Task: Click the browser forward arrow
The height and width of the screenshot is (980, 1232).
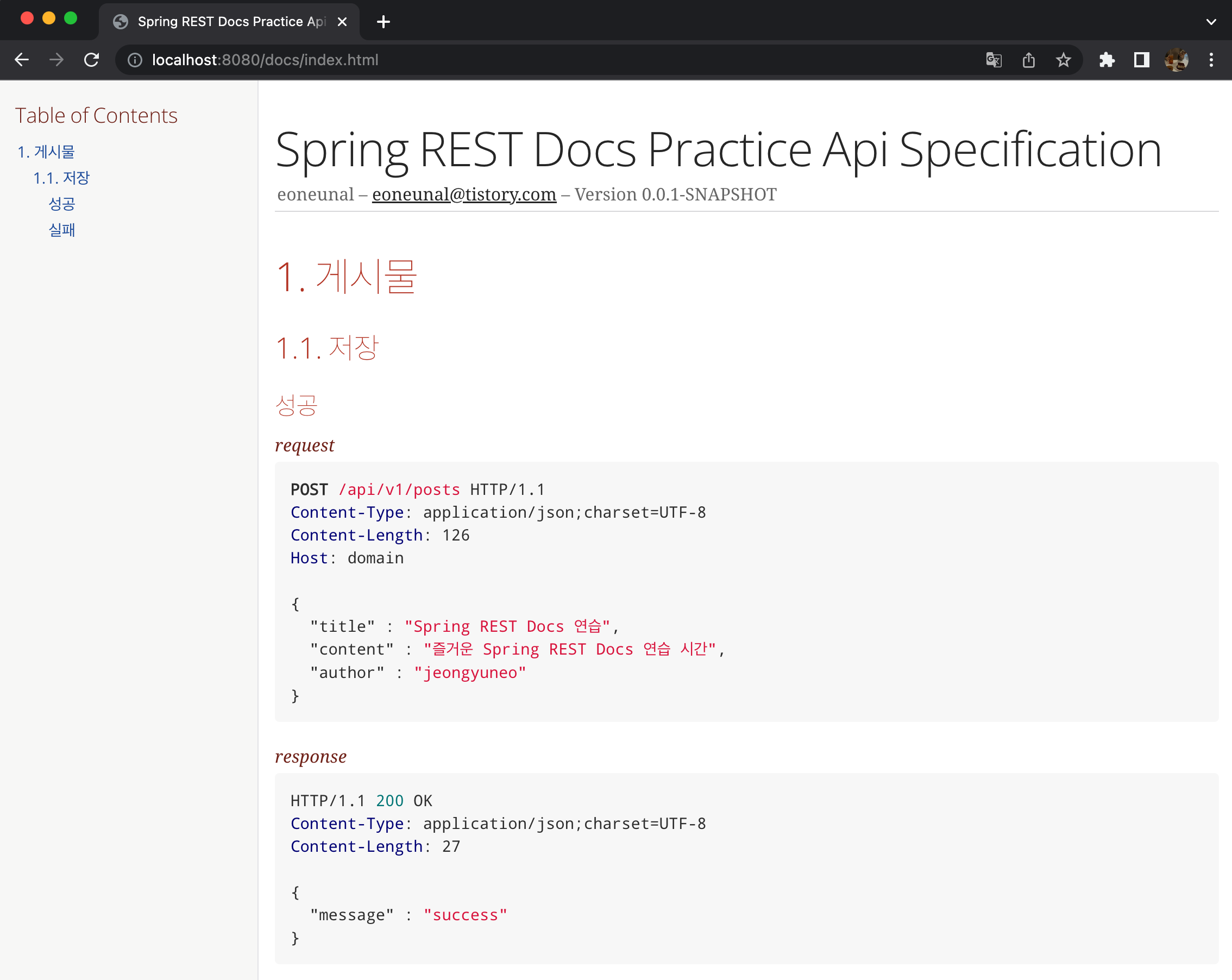Action: click(56, 60)
